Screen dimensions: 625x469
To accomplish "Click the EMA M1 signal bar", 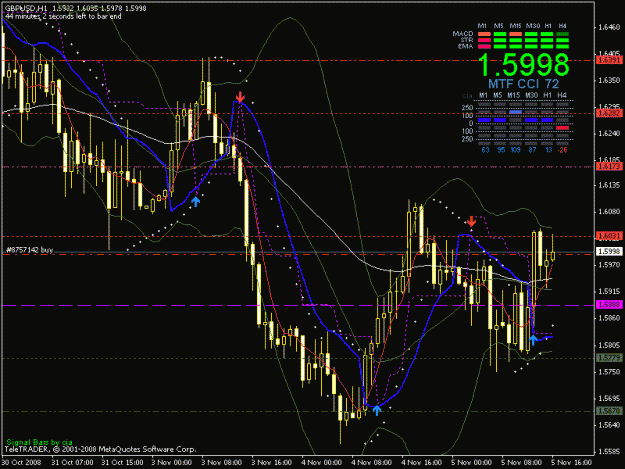I will point(484,46).
